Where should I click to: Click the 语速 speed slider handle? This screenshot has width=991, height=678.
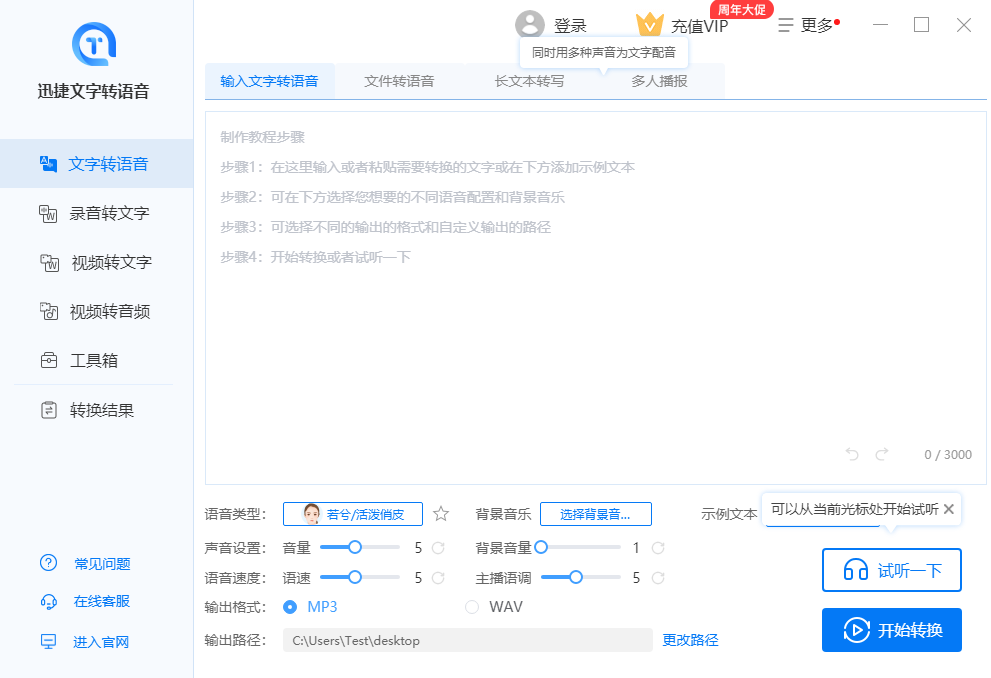pyautogui.click(x=355, y=577)
